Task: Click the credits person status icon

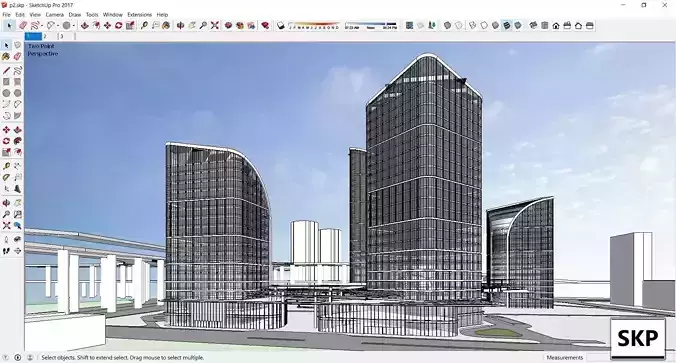Action: pyautogui.click(x=30, y=357)
